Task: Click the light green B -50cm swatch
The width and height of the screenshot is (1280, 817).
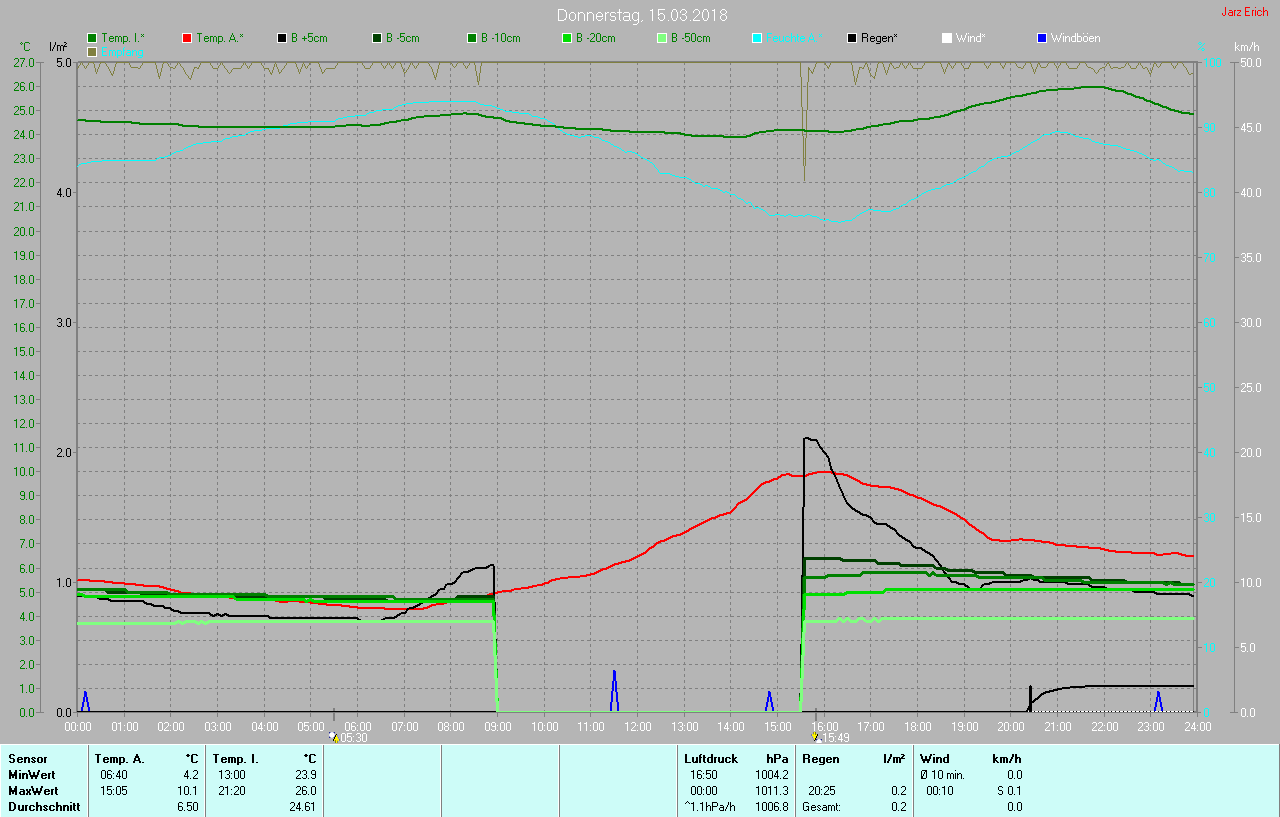Action: coord(662,38)
